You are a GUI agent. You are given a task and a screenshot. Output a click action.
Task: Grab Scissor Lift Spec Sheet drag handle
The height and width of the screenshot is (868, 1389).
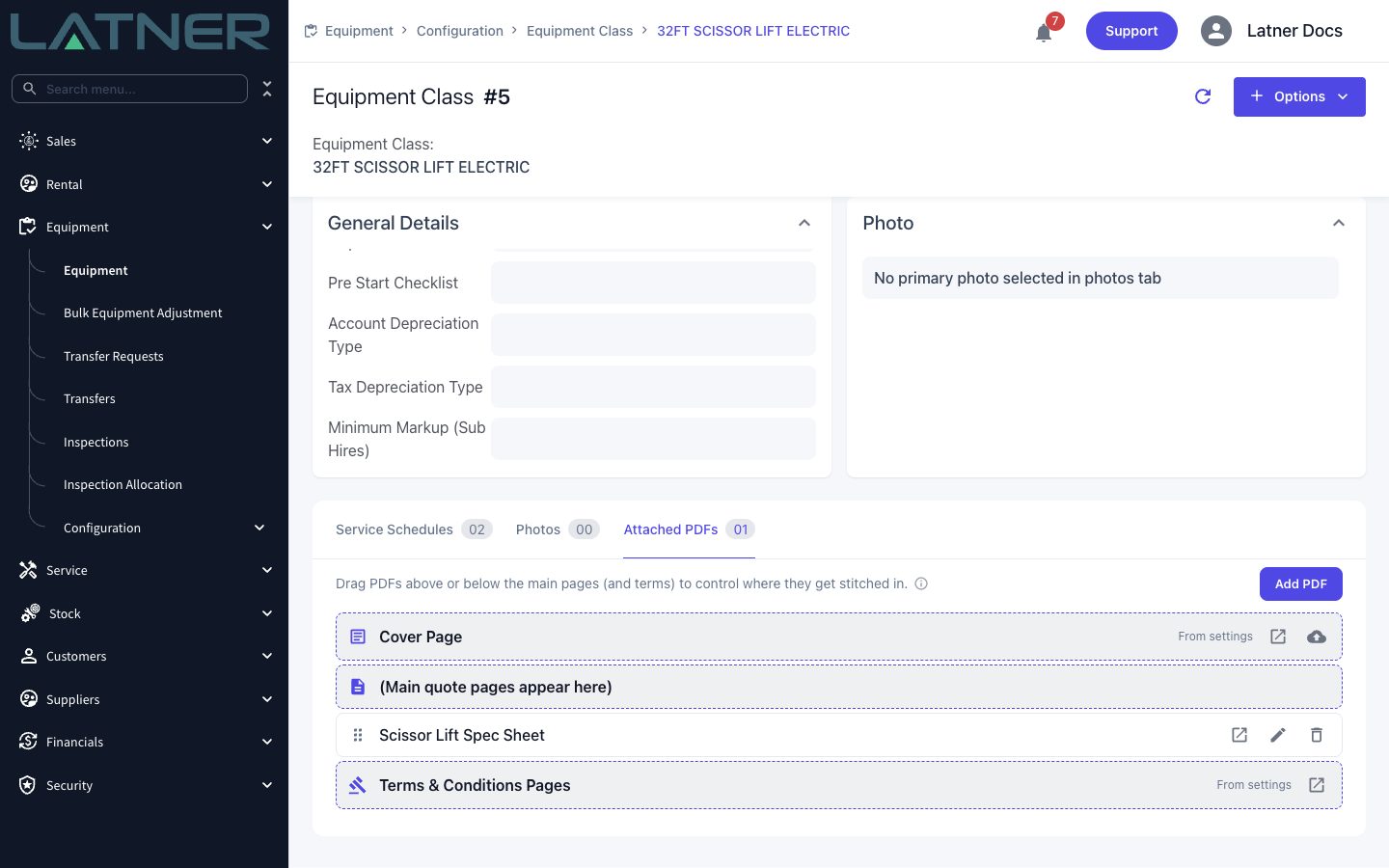[x=358, y=735]
